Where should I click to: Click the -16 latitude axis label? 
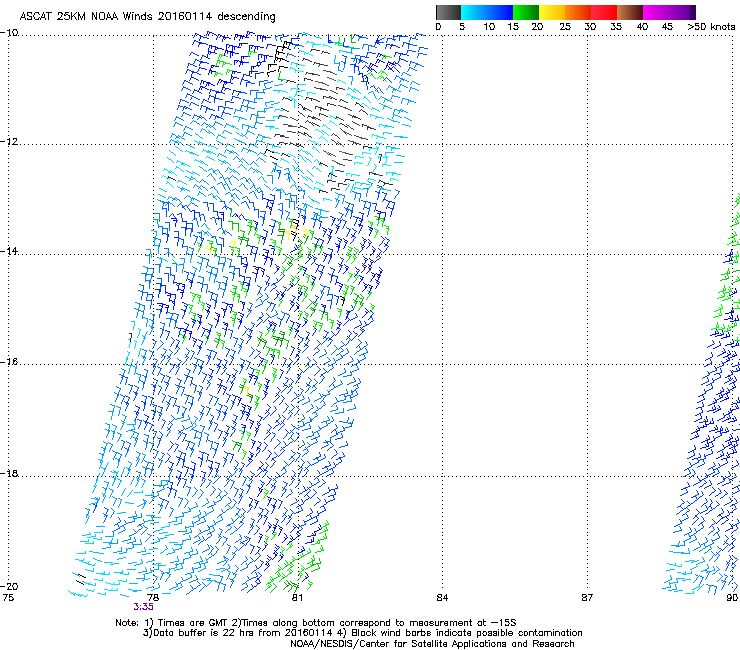click(9, 362)
